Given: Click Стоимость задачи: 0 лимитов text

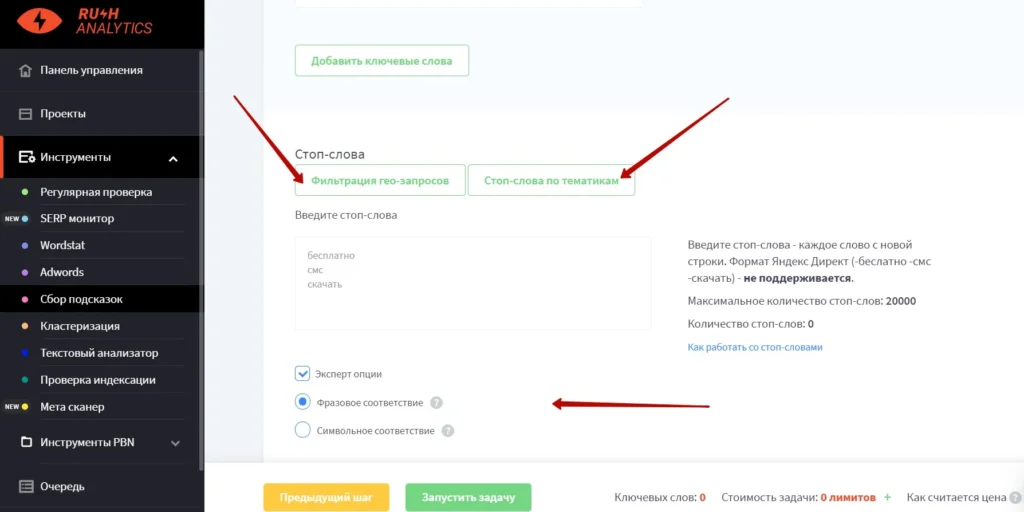Looking at the screenshot, I should (798, 497).
